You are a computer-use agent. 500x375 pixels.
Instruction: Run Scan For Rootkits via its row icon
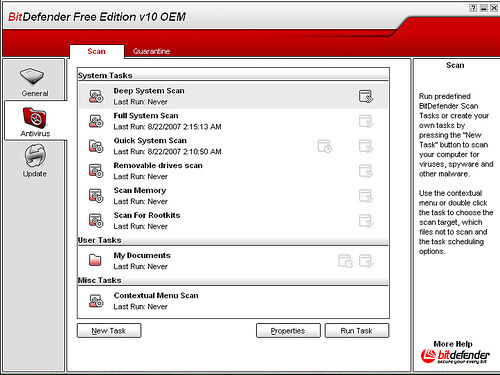[366, 221]
